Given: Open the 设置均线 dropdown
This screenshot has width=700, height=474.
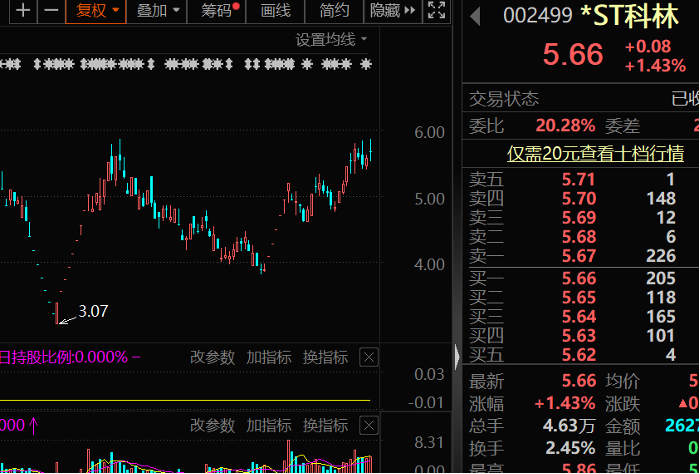Looking at the screenshot, I should coord(331,40).
